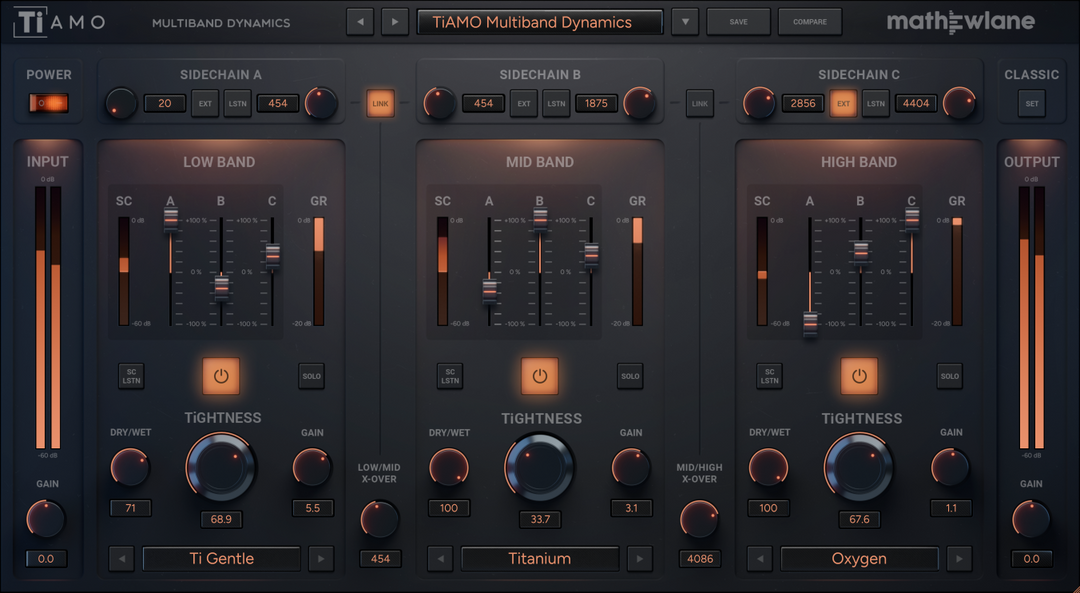
Task: Open the Titanium preset selector
Action: 540,559
